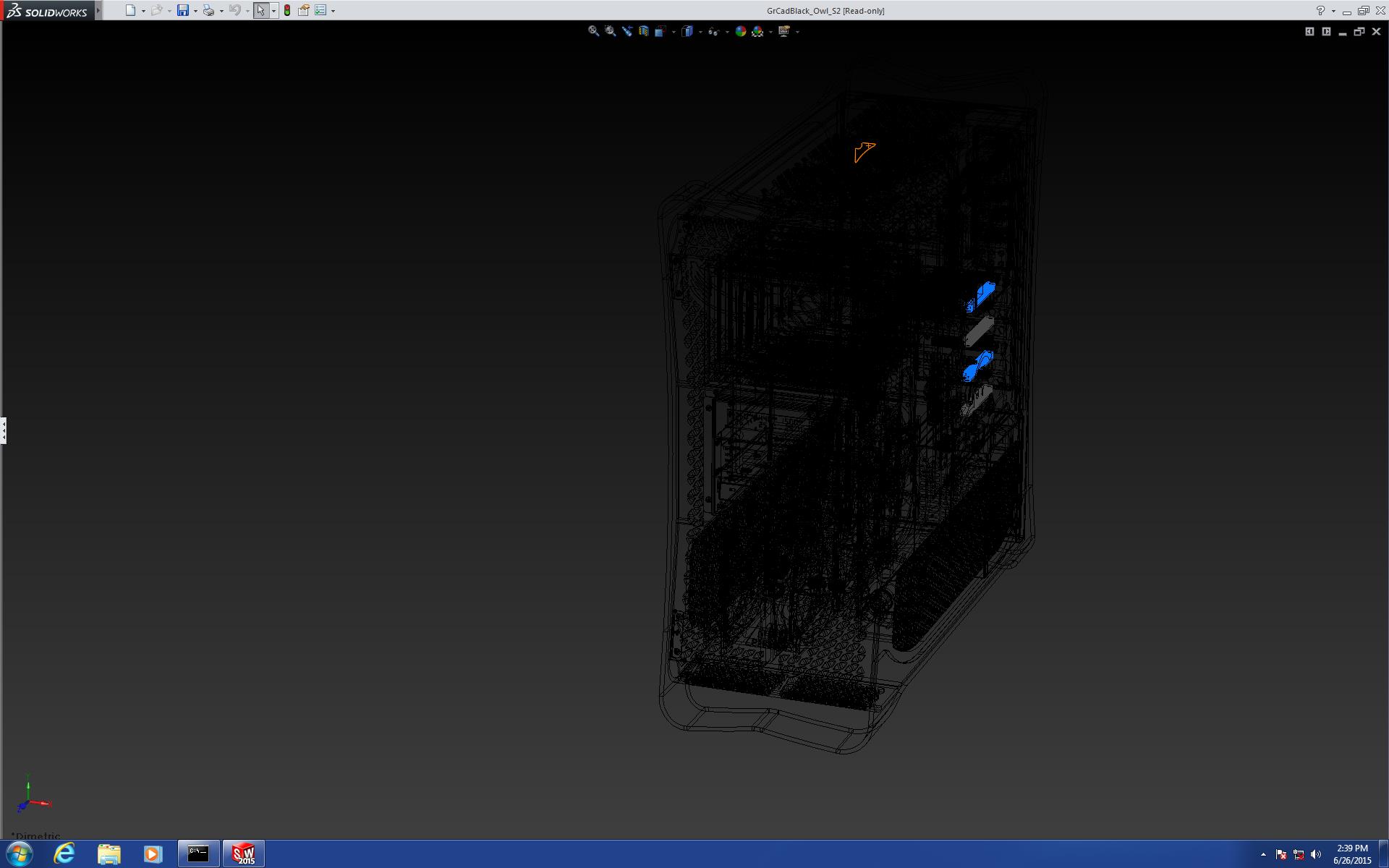Open Internet Explorer from the taskbar
The height and width of the screenshot is (868, 1389).
click(x=64, y=854)
